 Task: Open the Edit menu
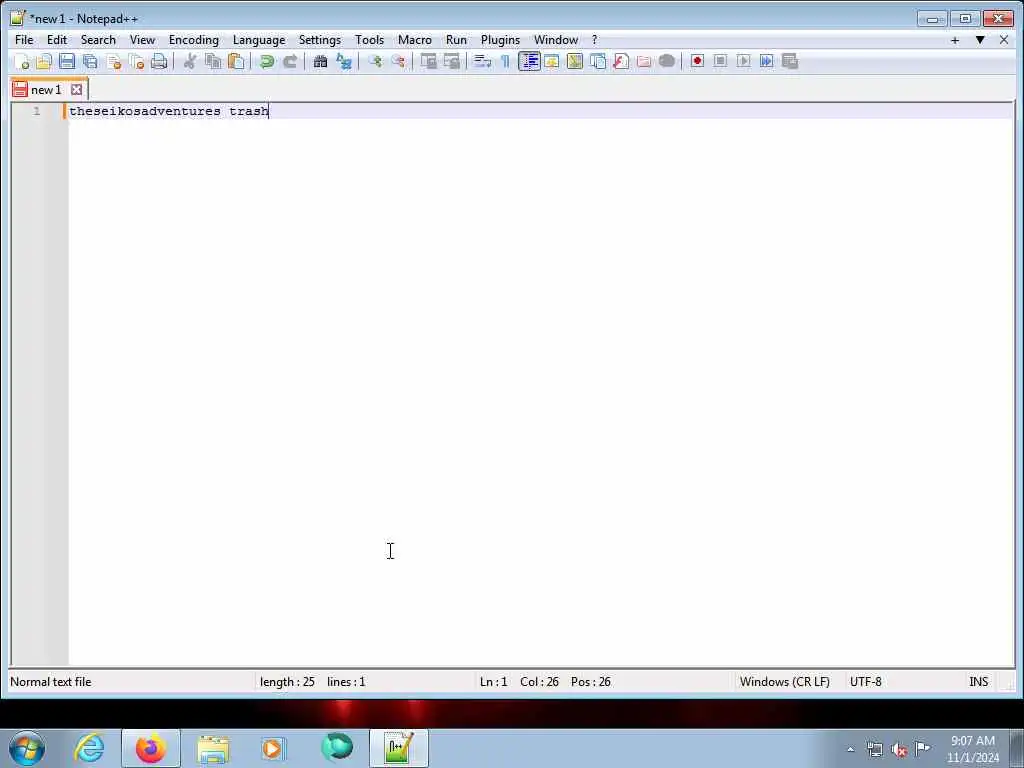click(57, 40)
